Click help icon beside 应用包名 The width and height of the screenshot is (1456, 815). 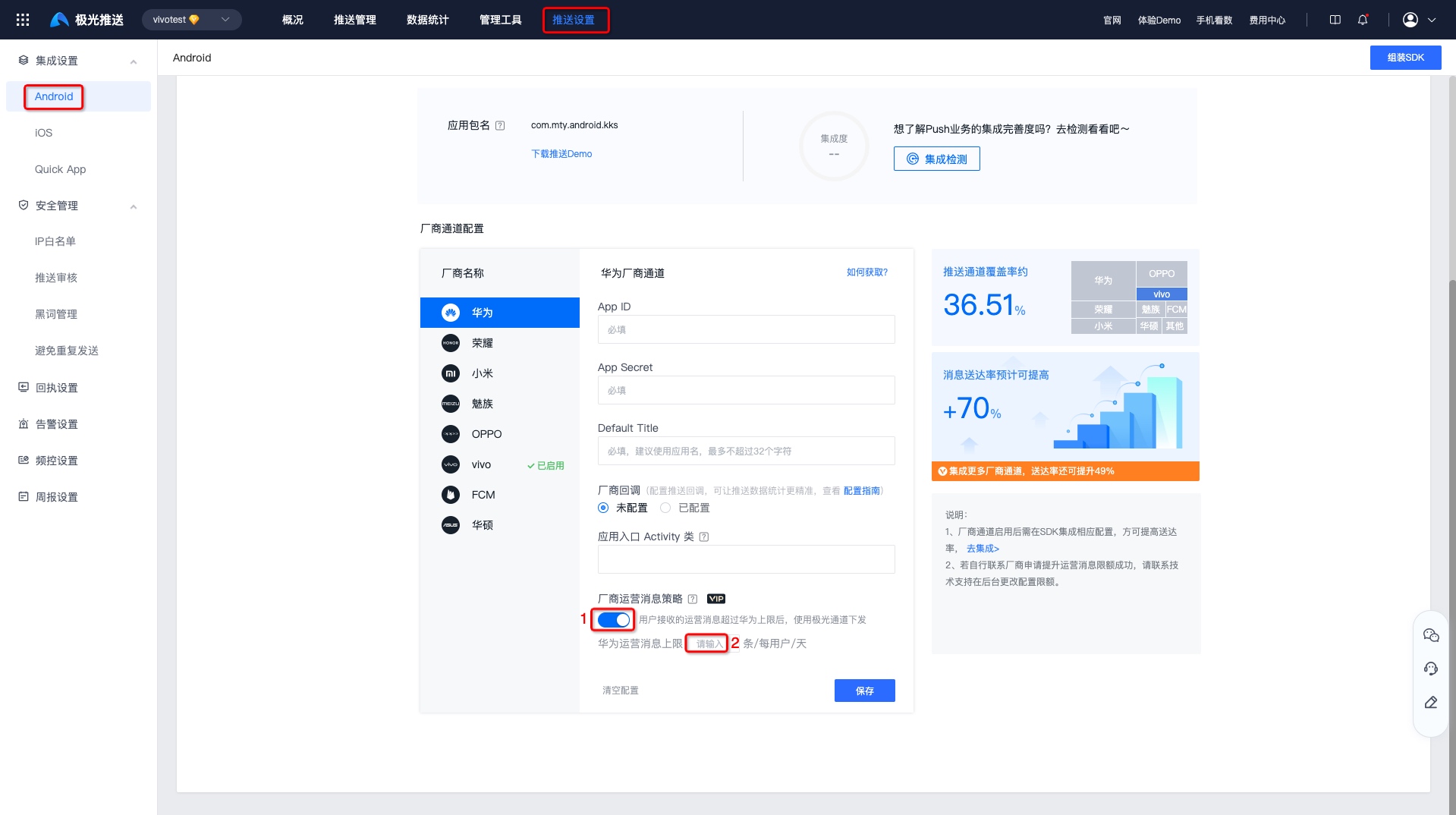[500, 126]
